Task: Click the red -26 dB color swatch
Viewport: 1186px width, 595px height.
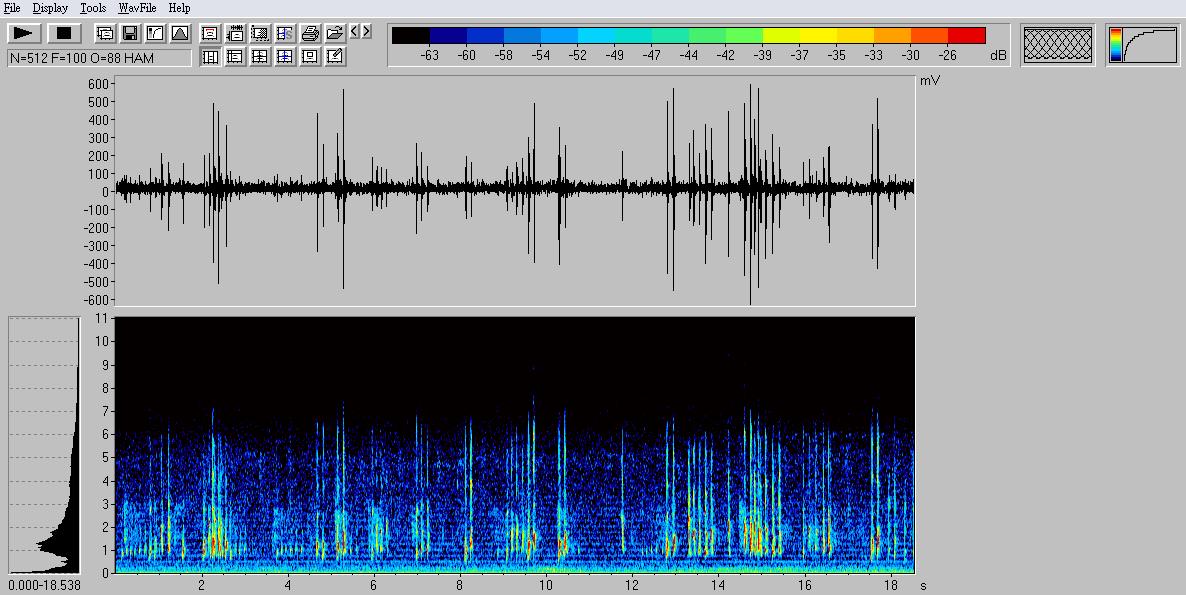Action: (966, 36)
